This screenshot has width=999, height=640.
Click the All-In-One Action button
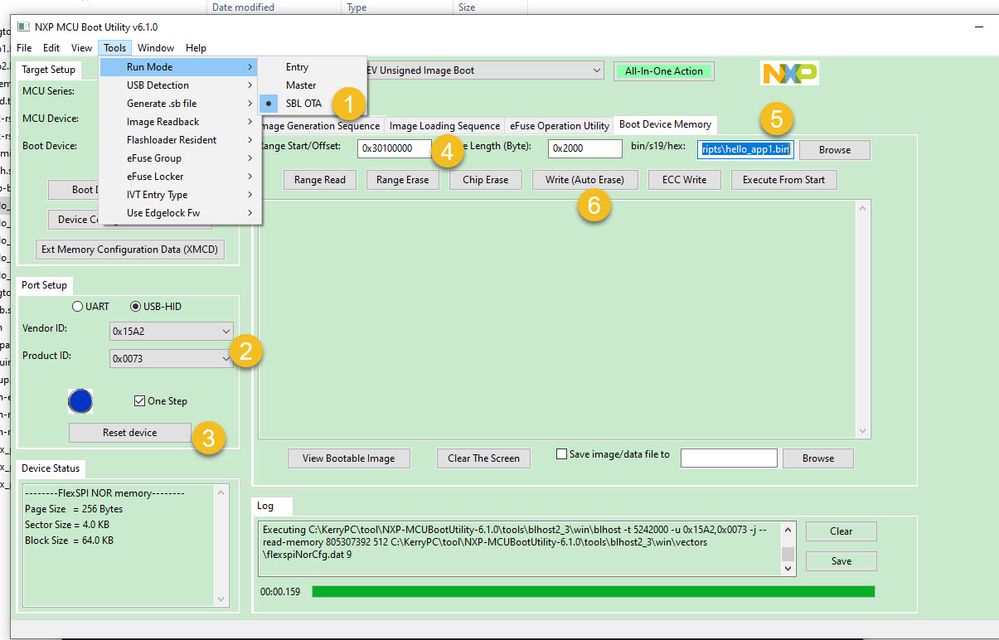click(x=664, y=71)
